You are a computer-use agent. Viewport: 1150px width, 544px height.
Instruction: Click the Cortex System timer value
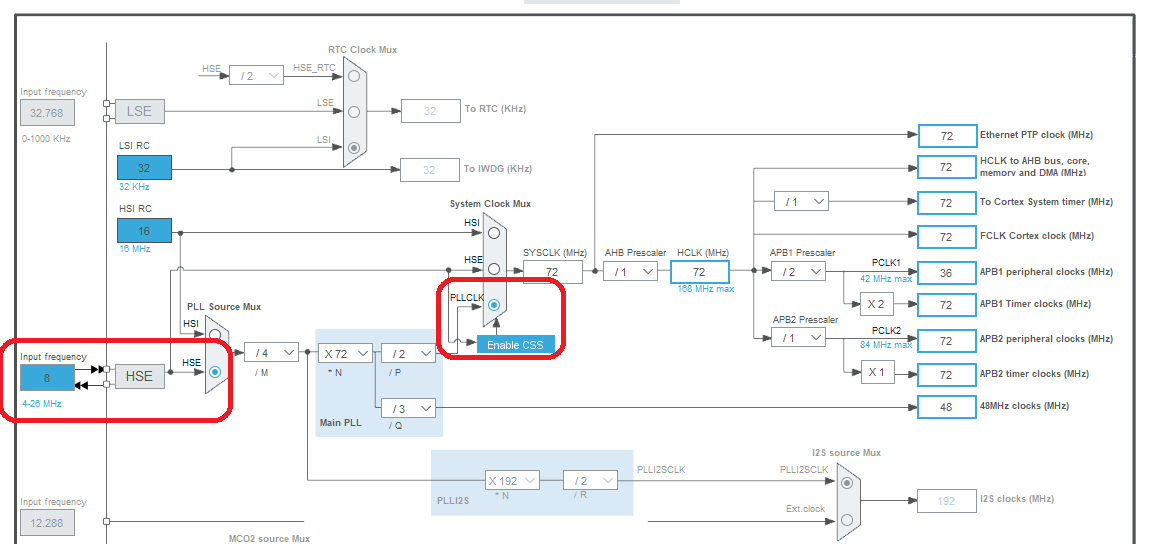[x=947, y=203]
